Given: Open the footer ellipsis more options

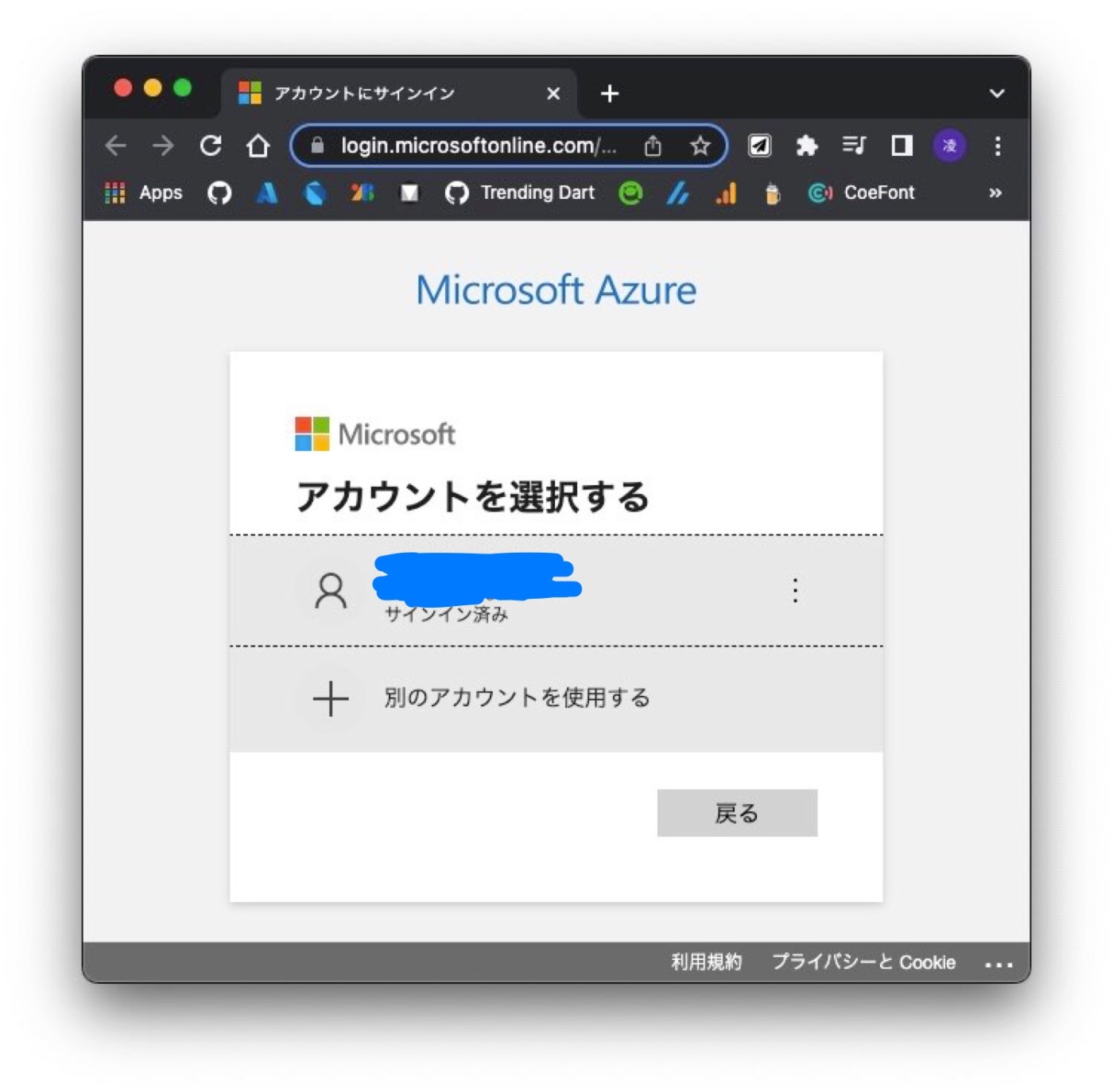Looking at the screenshot, I should pos(999,965).
